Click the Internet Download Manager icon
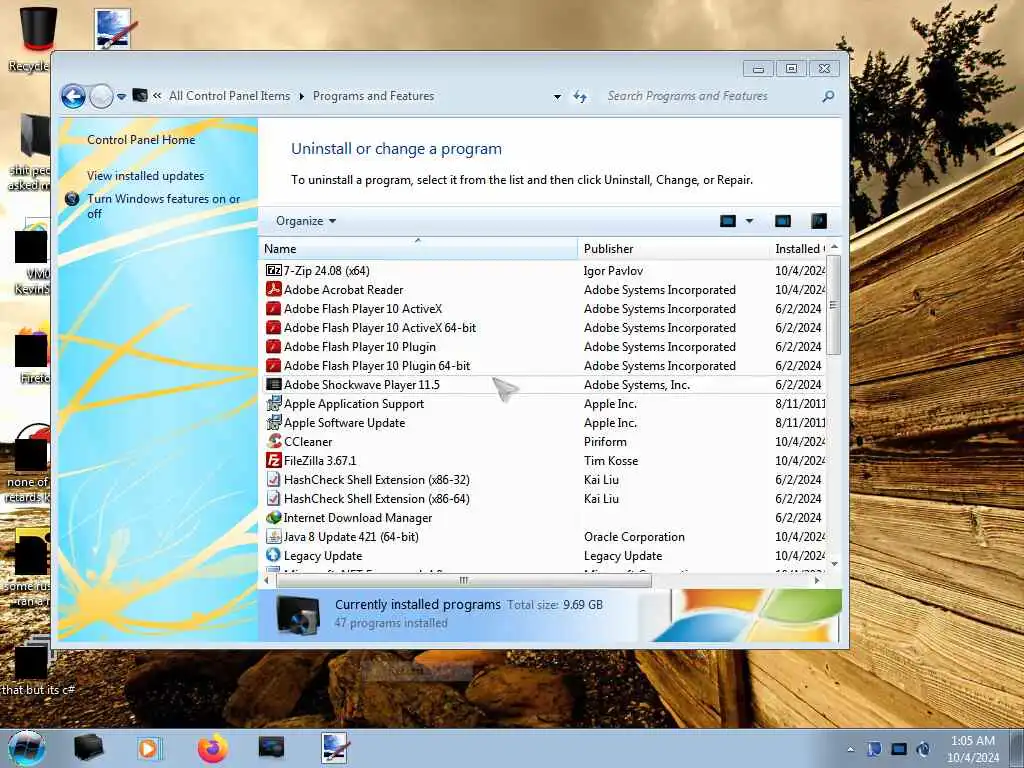 [274, 517]
